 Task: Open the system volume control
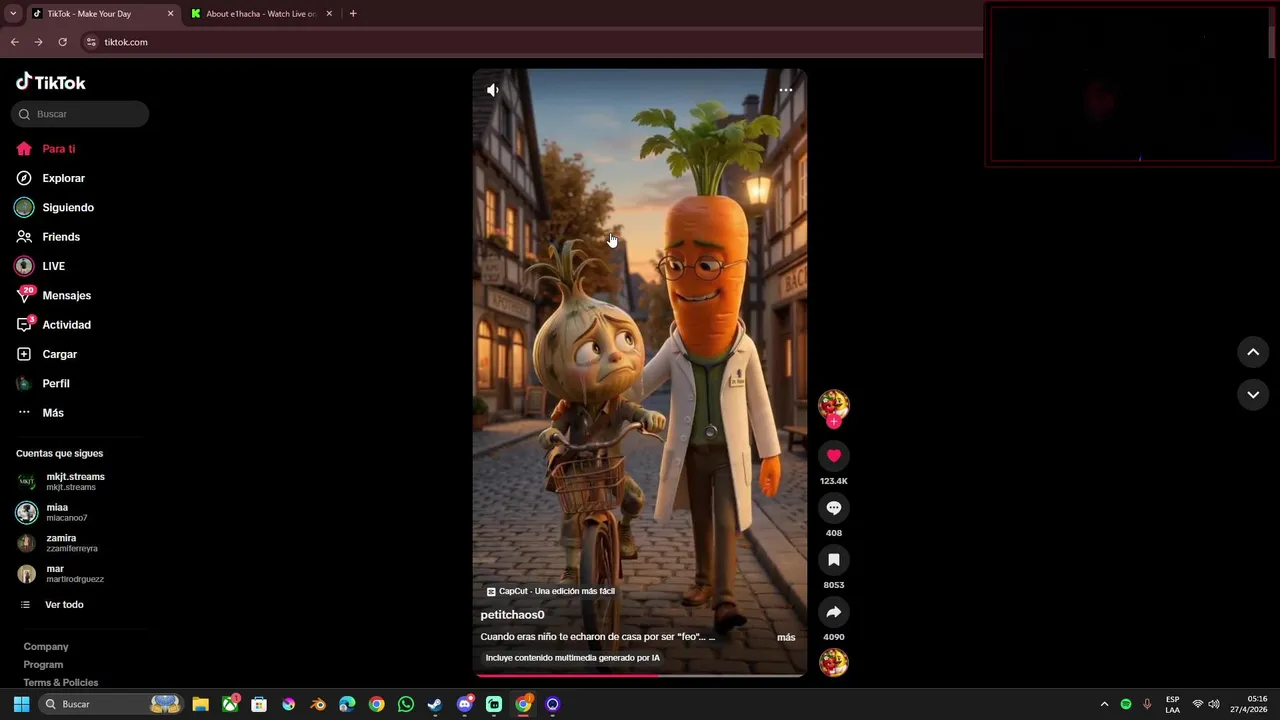coord(1214,704)
